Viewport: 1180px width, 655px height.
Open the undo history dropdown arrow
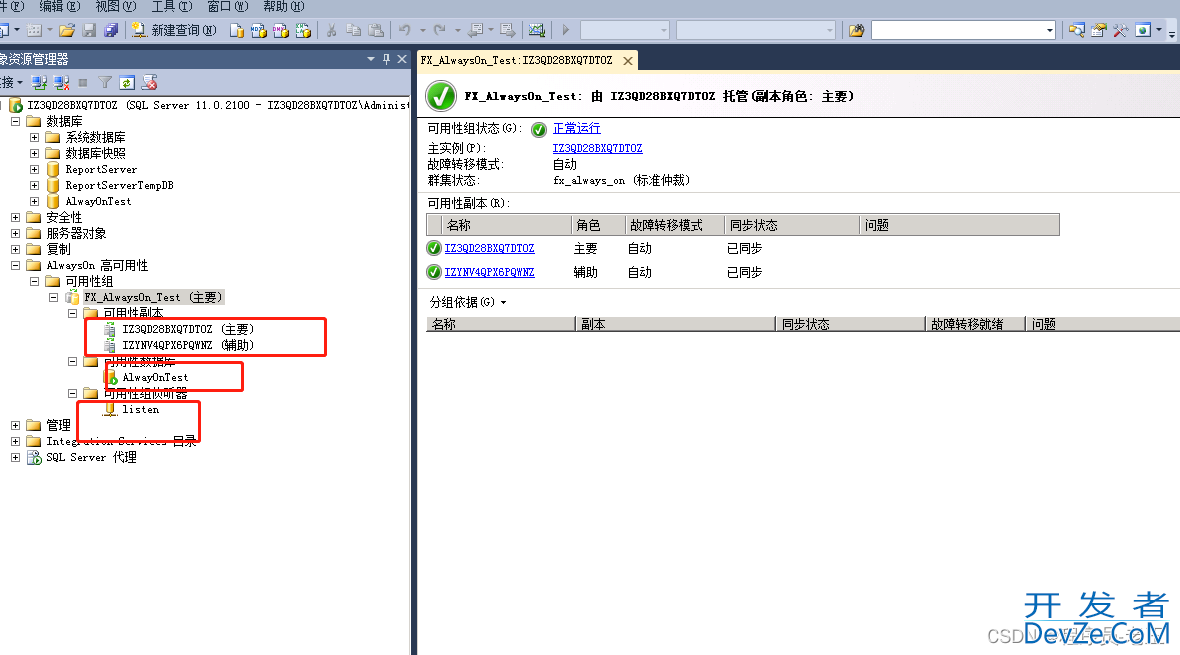[422, 31]
